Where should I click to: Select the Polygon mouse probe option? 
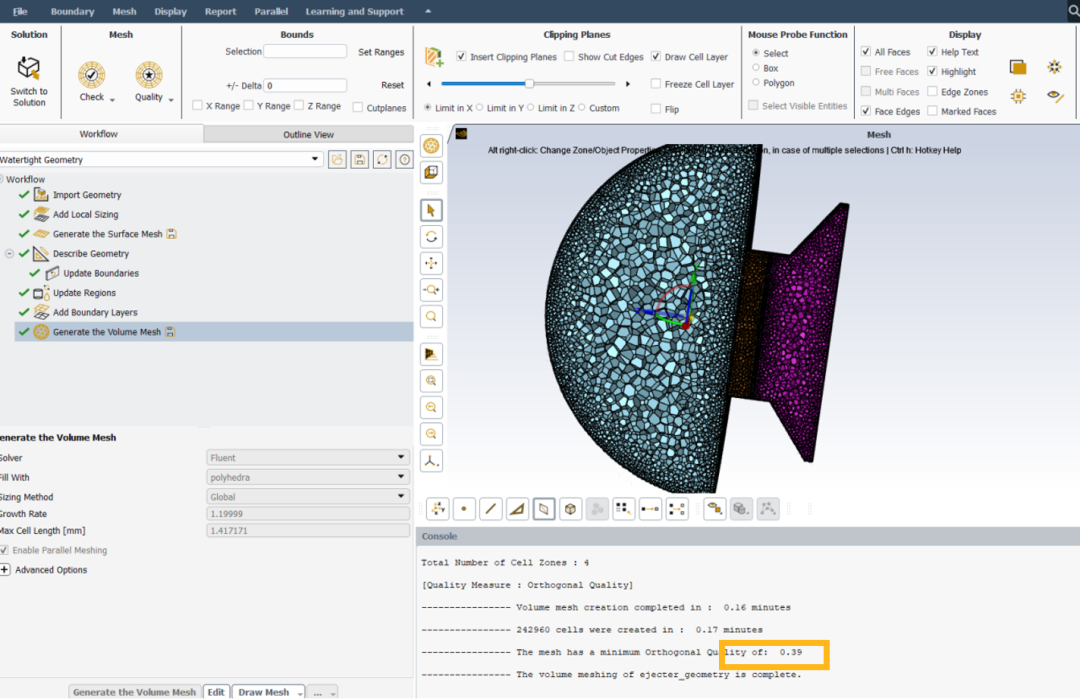pos(756,83)
